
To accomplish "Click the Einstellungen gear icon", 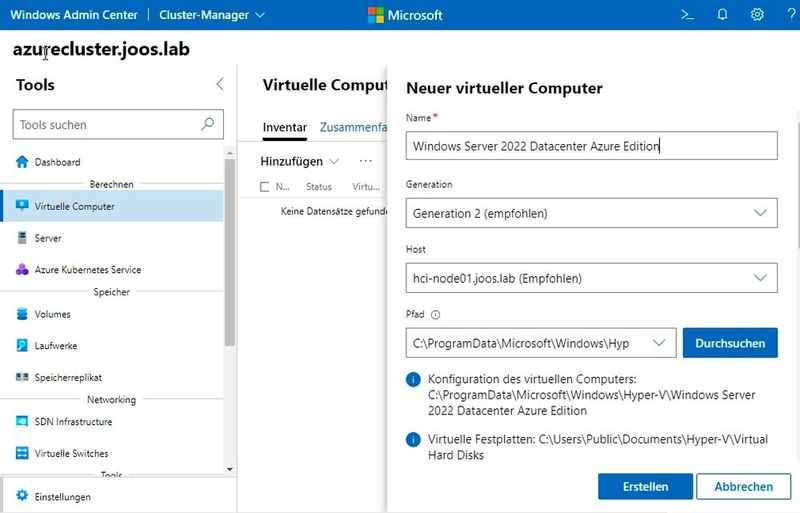I will (x=22, y=495).
